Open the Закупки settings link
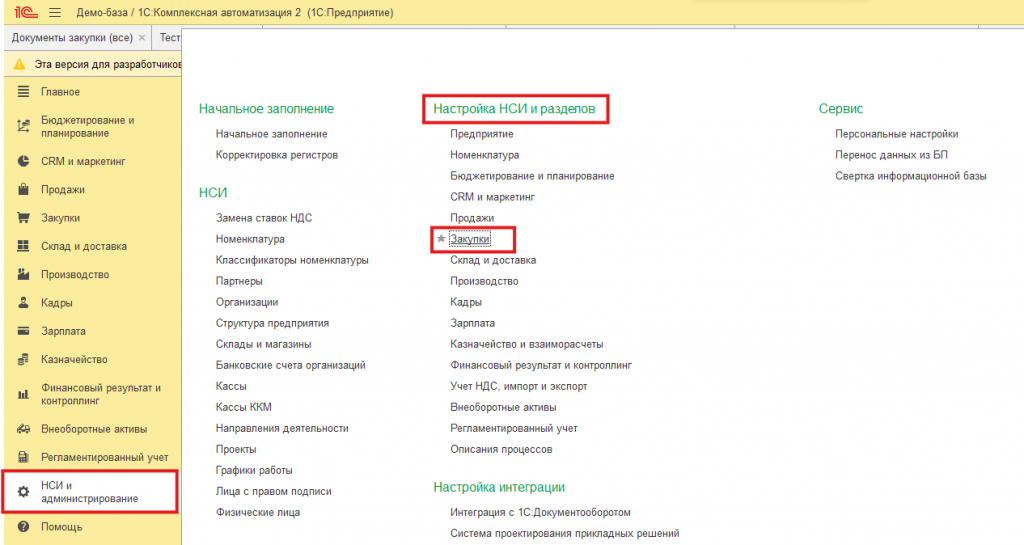The width and height of the screenshot is (1024, 545). [470, 240]
